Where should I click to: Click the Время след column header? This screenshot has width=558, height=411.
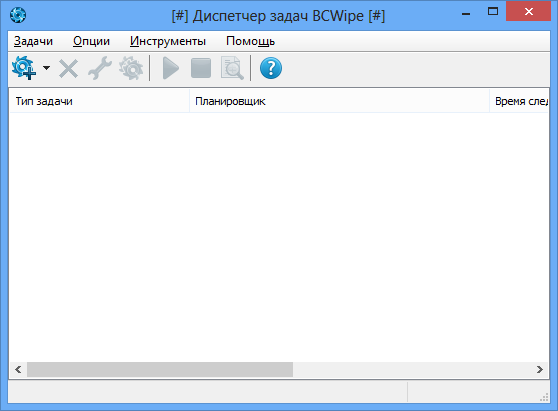pos(519,101)
